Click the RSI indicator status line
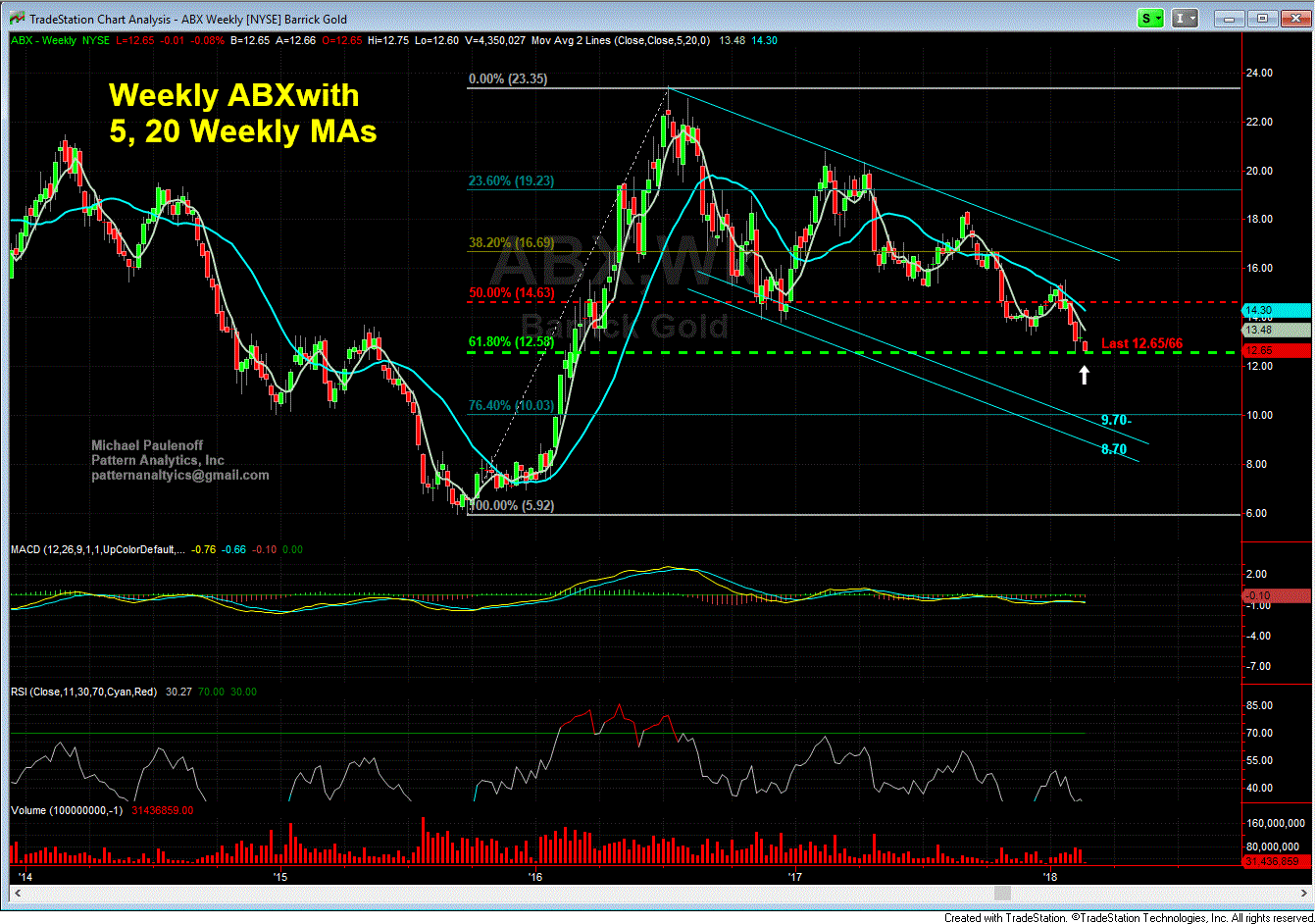 134,692
